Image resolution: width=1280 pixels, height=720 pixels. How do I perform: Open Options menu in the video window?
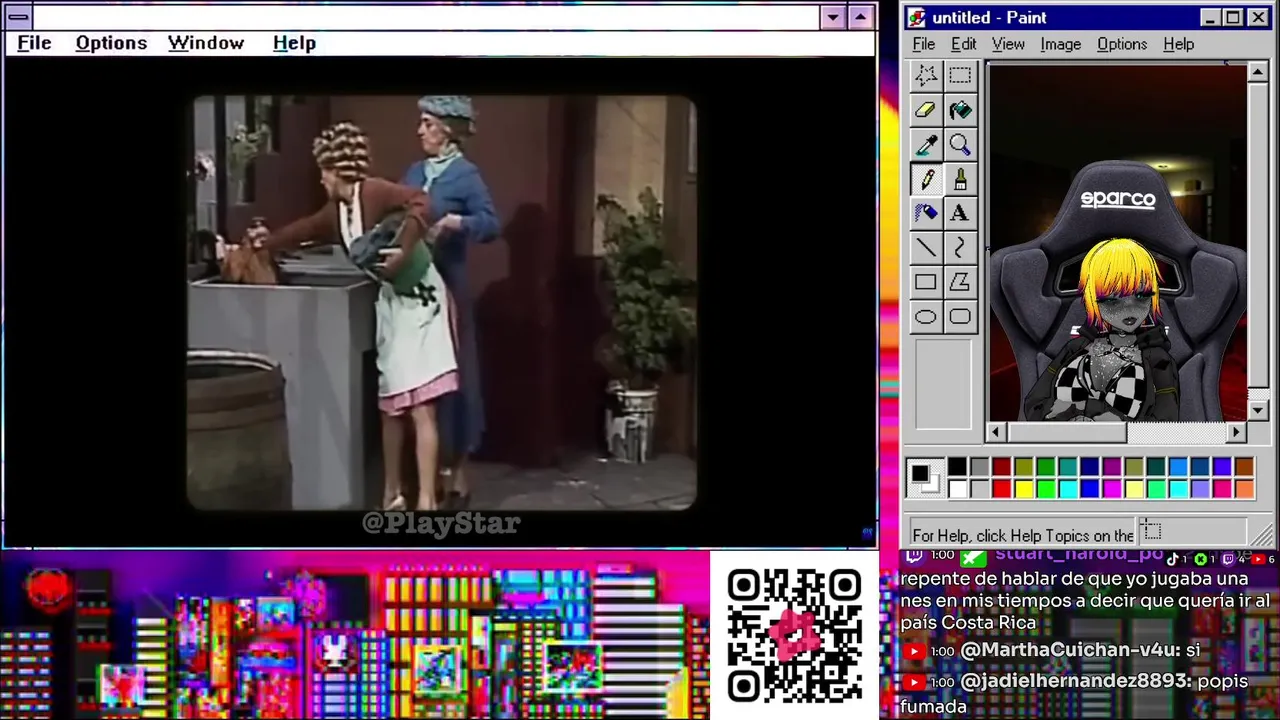[x=111, y=43]
